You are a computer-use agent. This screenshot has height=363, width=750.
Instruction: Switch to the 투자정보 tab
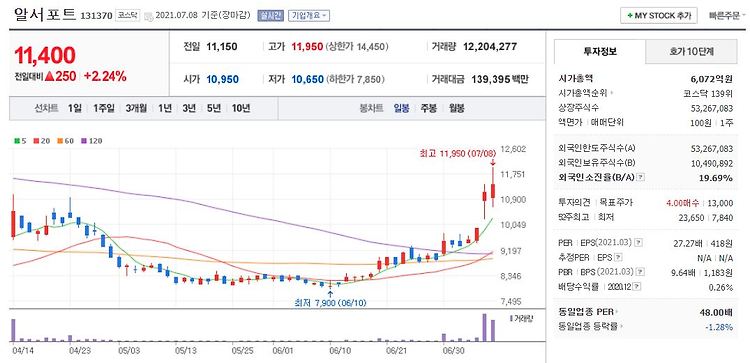tap(600, 52)
